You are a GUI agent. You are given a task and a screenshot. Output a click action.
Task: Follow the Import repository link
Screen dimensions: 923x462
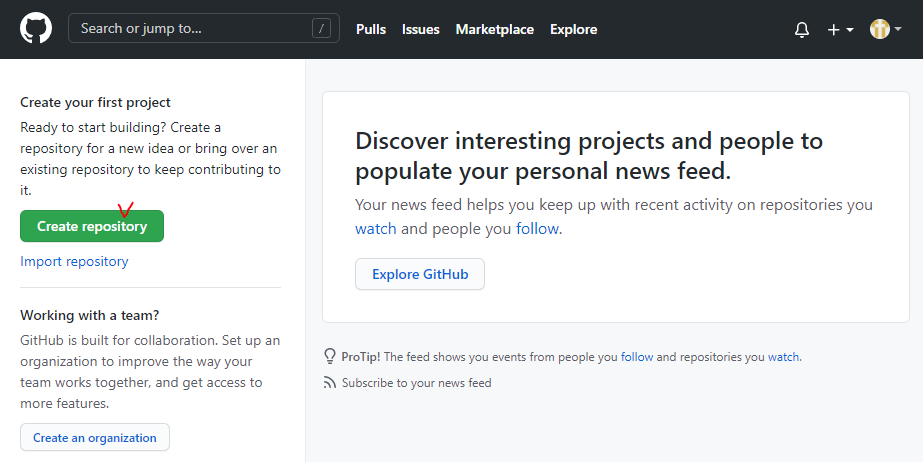(x=74, y=261)
